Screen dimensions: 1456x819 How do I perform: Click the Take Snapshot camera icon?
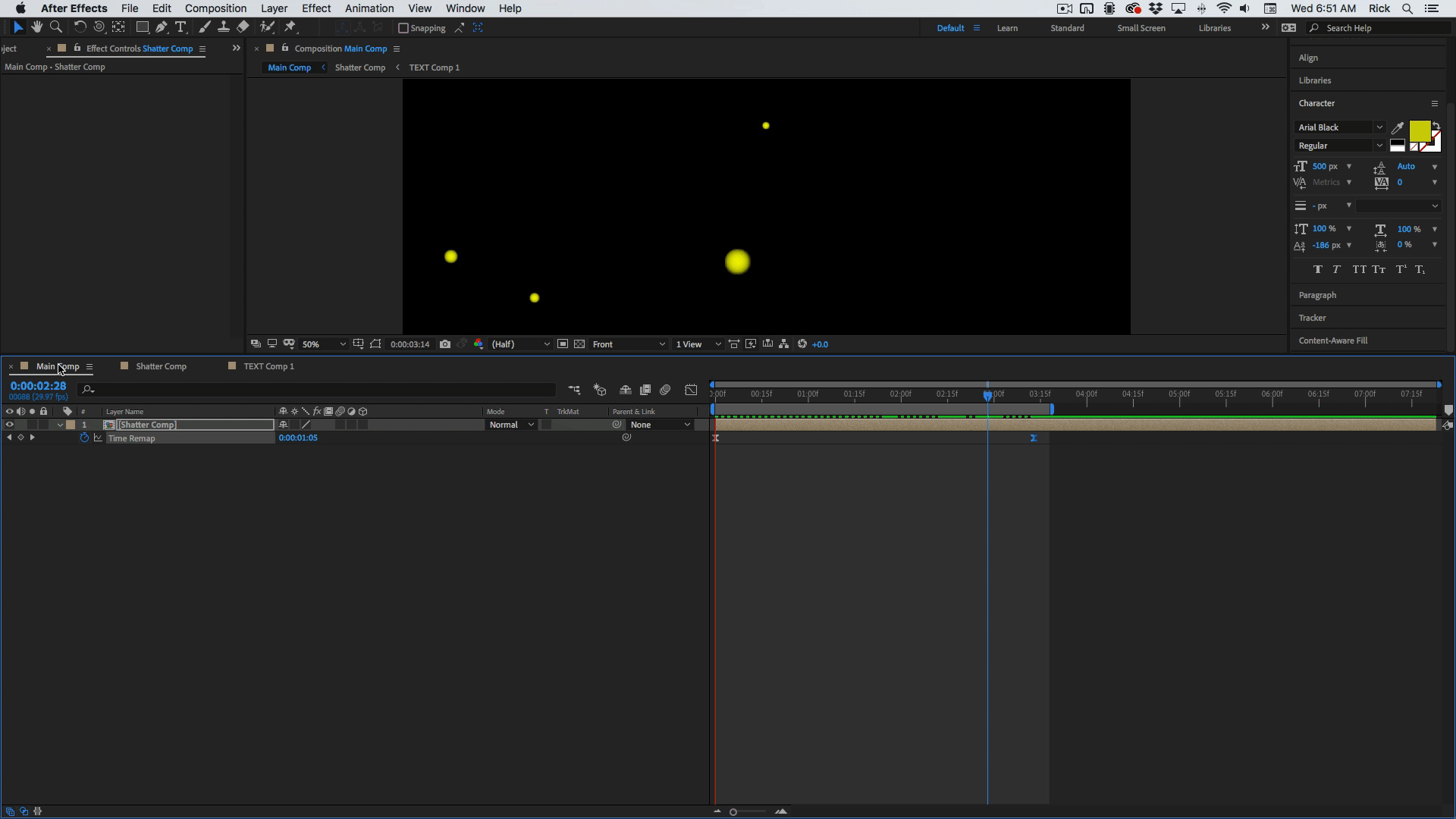445,344
